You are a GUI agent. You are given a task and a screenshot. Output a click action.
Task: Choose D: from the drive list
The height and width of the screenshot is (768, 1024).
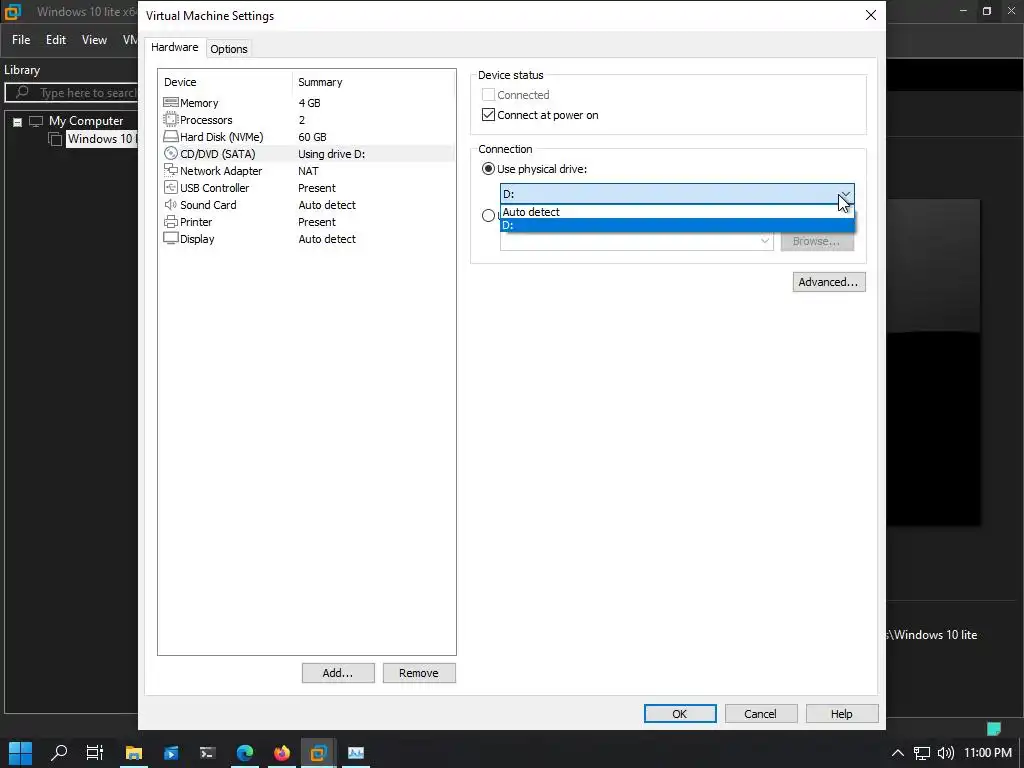[x=677, y=225]
